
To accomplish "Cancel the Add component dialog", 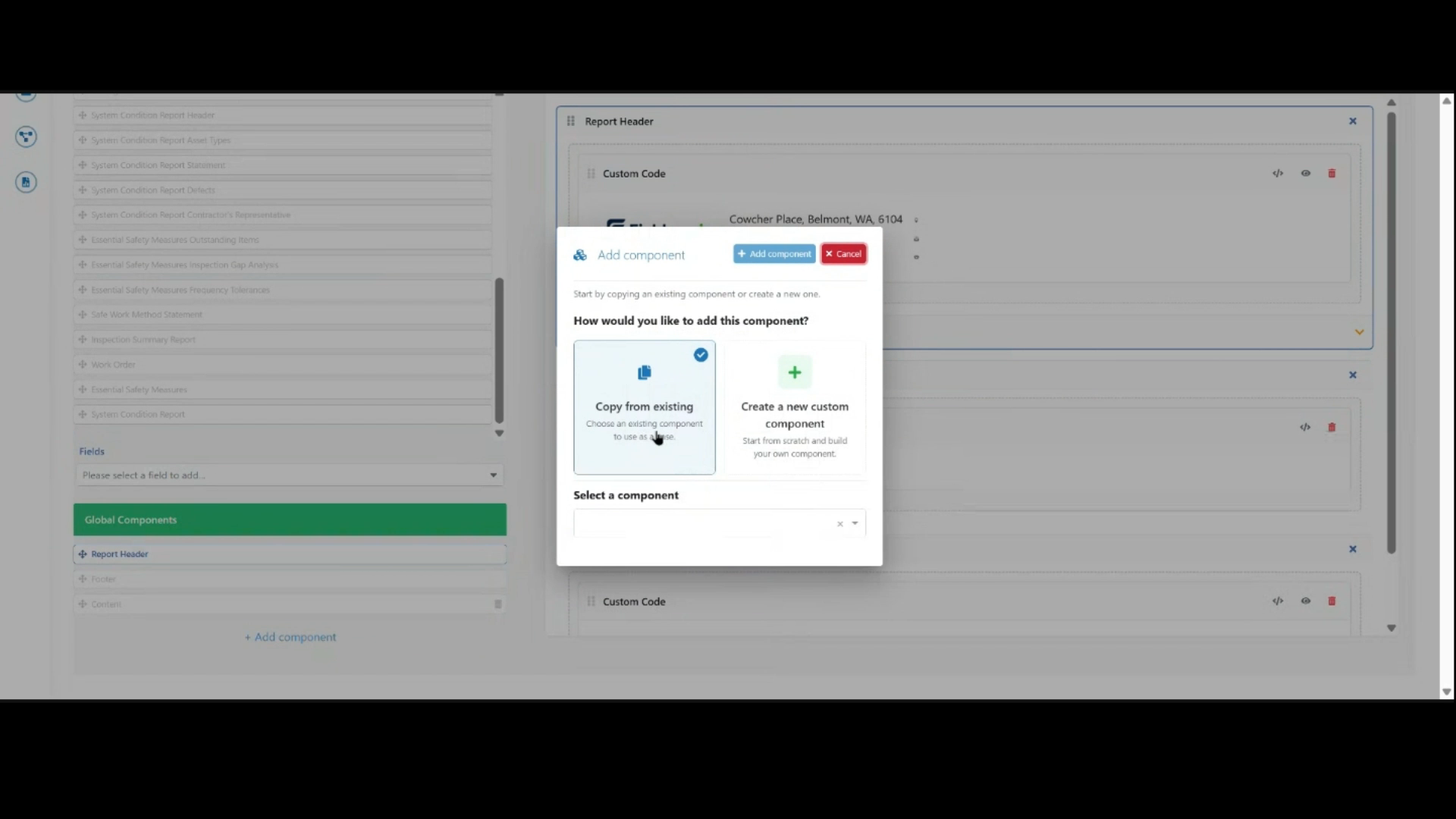I will [843, 254].
